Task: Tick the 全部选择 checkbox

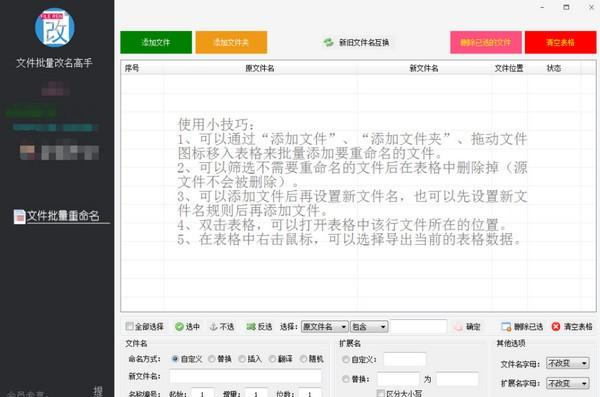Action: [129, 326]
